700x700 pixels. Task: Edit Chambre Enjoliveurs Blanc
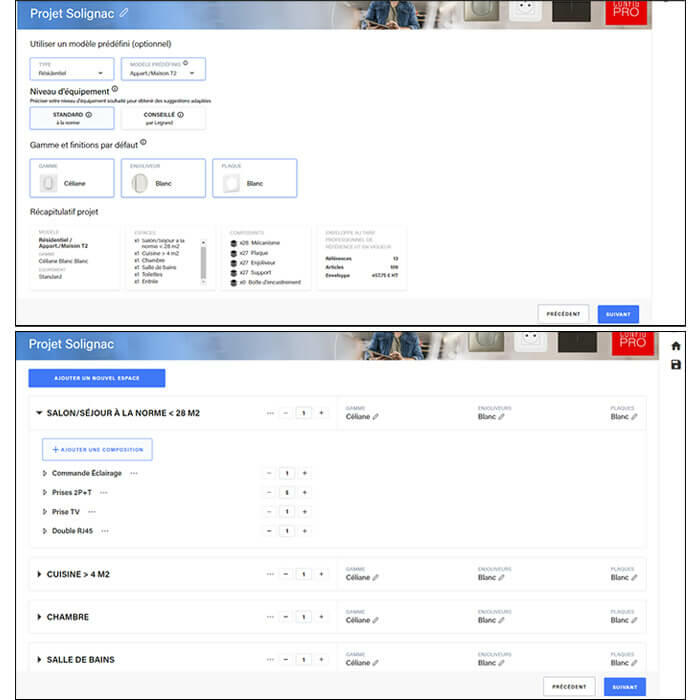(x=501, y=620)
